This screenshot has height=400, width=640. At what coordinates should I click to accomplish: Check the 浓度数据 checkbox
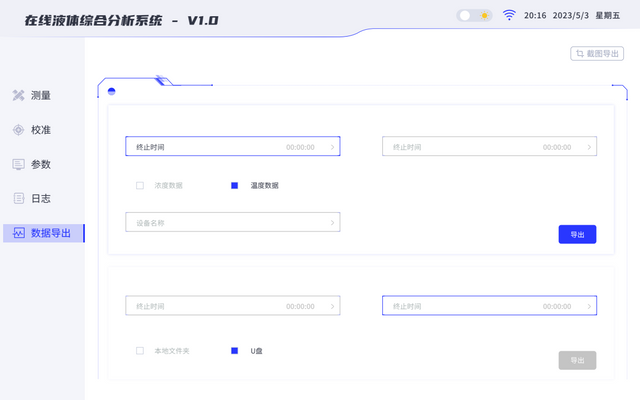tap(140, 185)
